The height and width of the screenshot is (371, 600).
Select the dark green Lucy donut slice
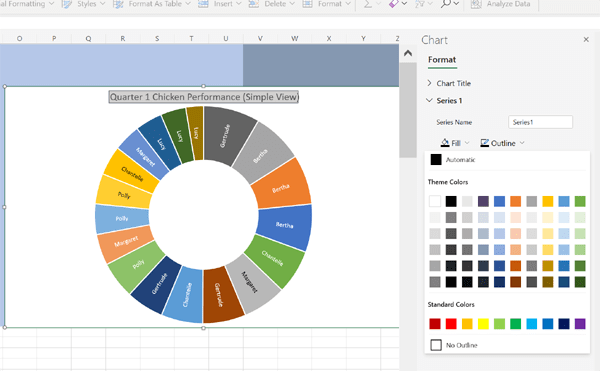pyautogui.click(x=178, y=135)
